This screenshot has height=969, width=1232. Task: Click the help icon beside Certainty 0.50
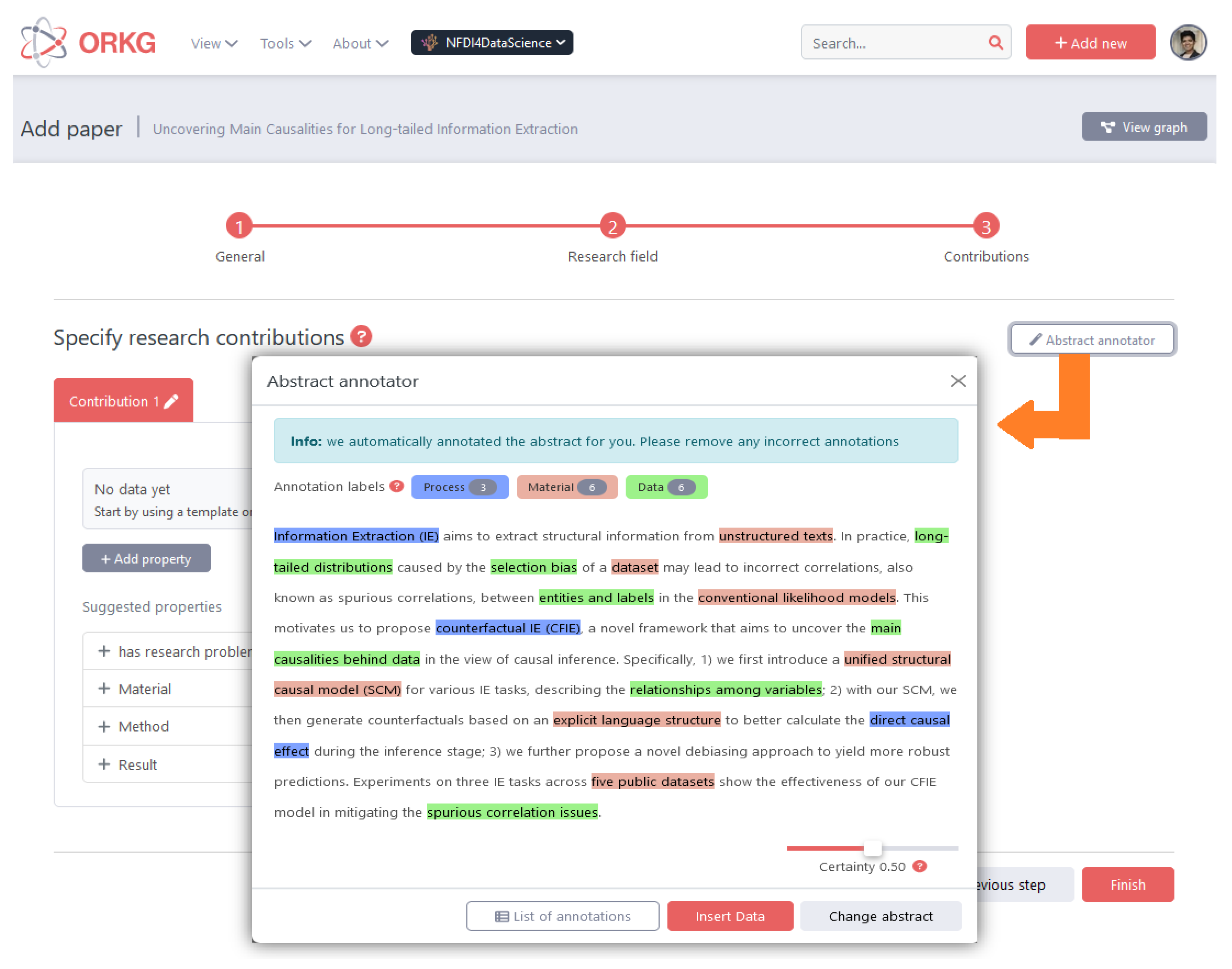pyautogui.click(x=920, y=866)
